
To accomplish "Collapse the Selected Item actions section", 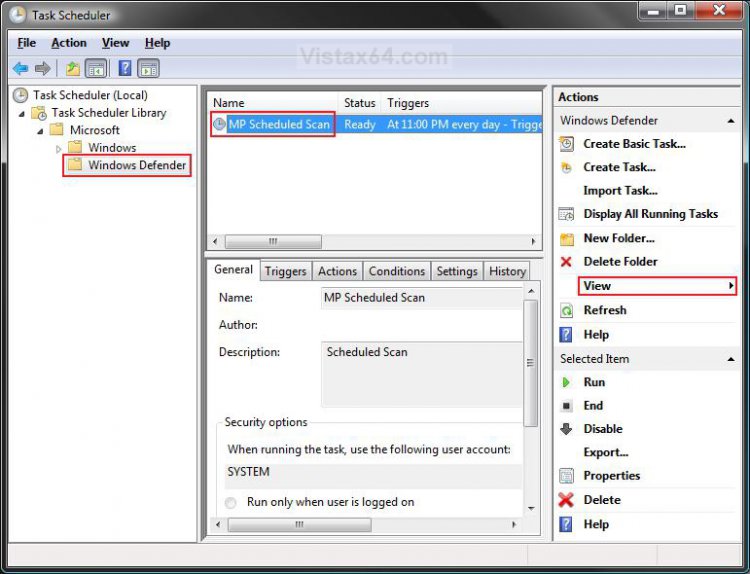I will click(731, 359).
